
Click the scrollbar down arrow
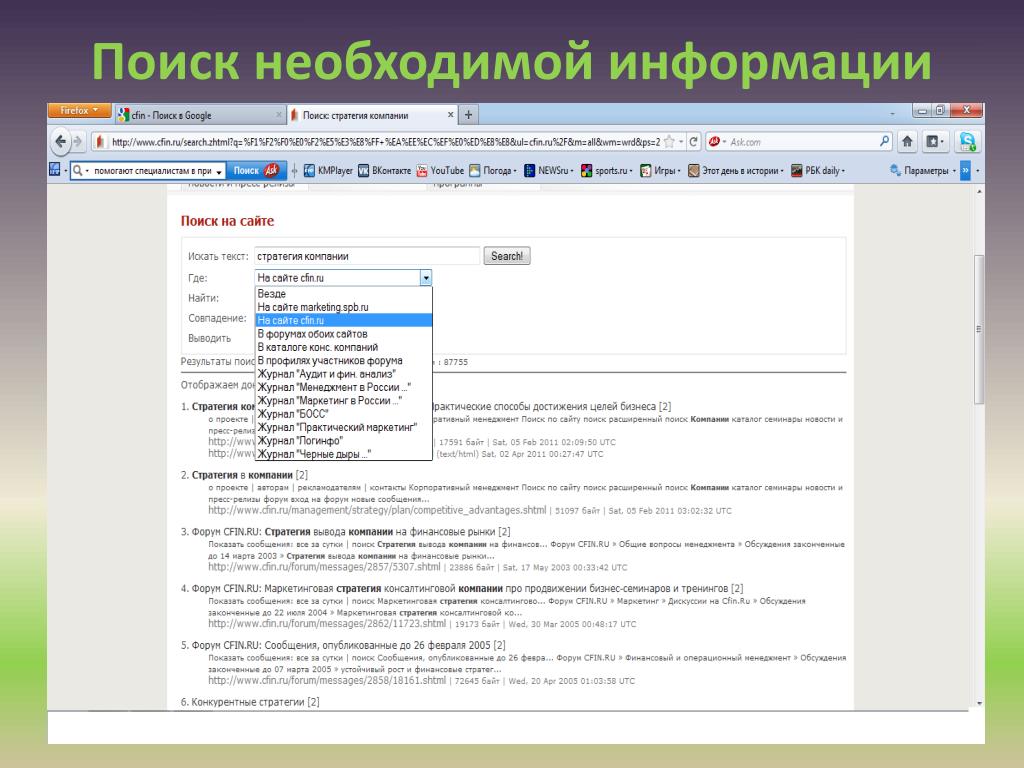point(978,703)
